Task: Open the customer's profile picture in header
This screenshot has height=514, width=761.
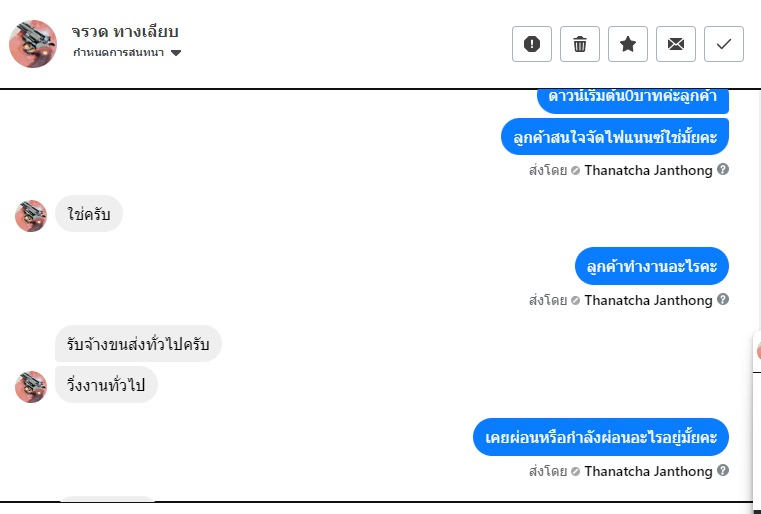Action: coord(33,44)
